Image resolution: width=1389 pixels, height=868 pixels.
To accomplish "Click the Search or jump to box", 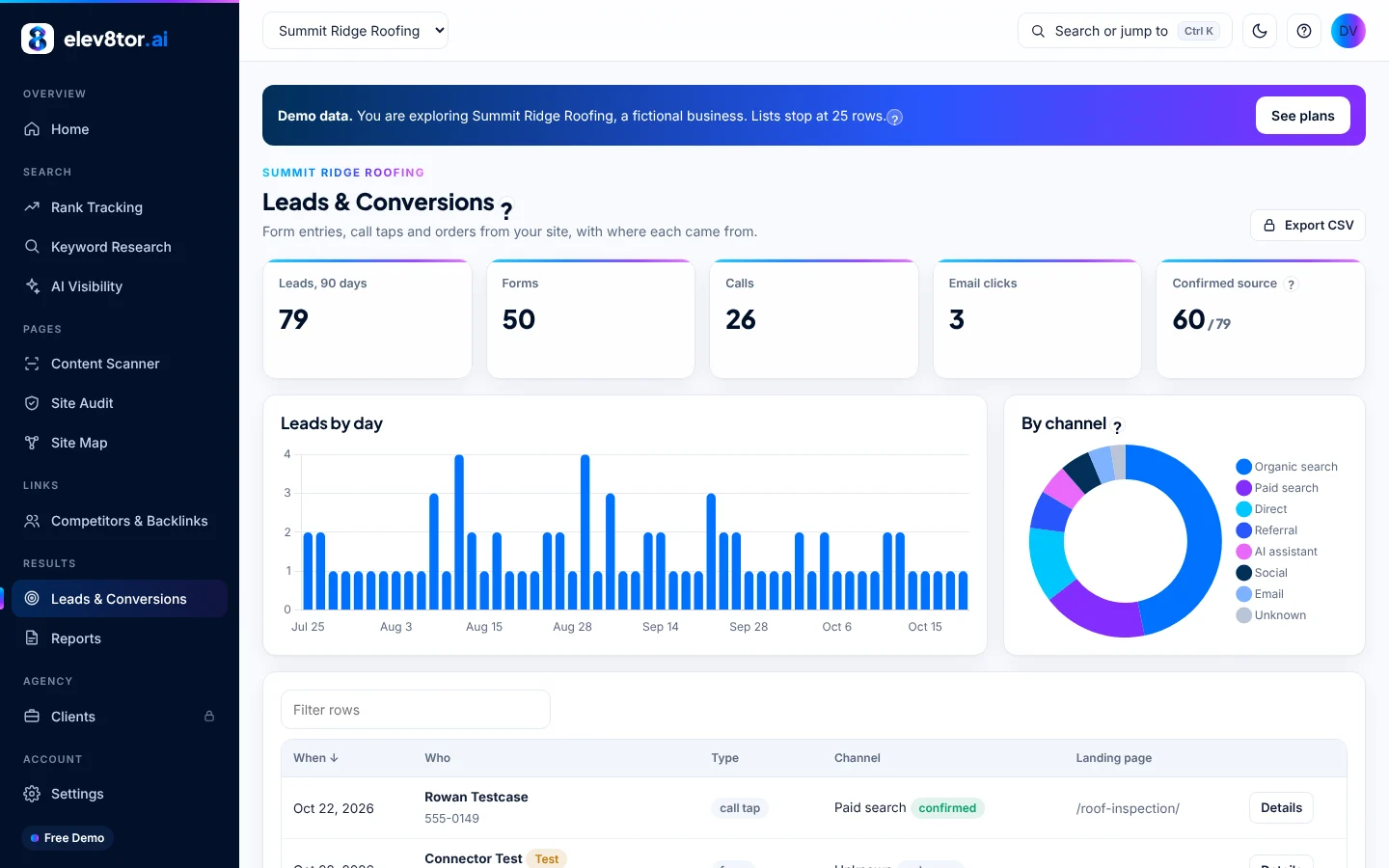I will point(1125,31).
